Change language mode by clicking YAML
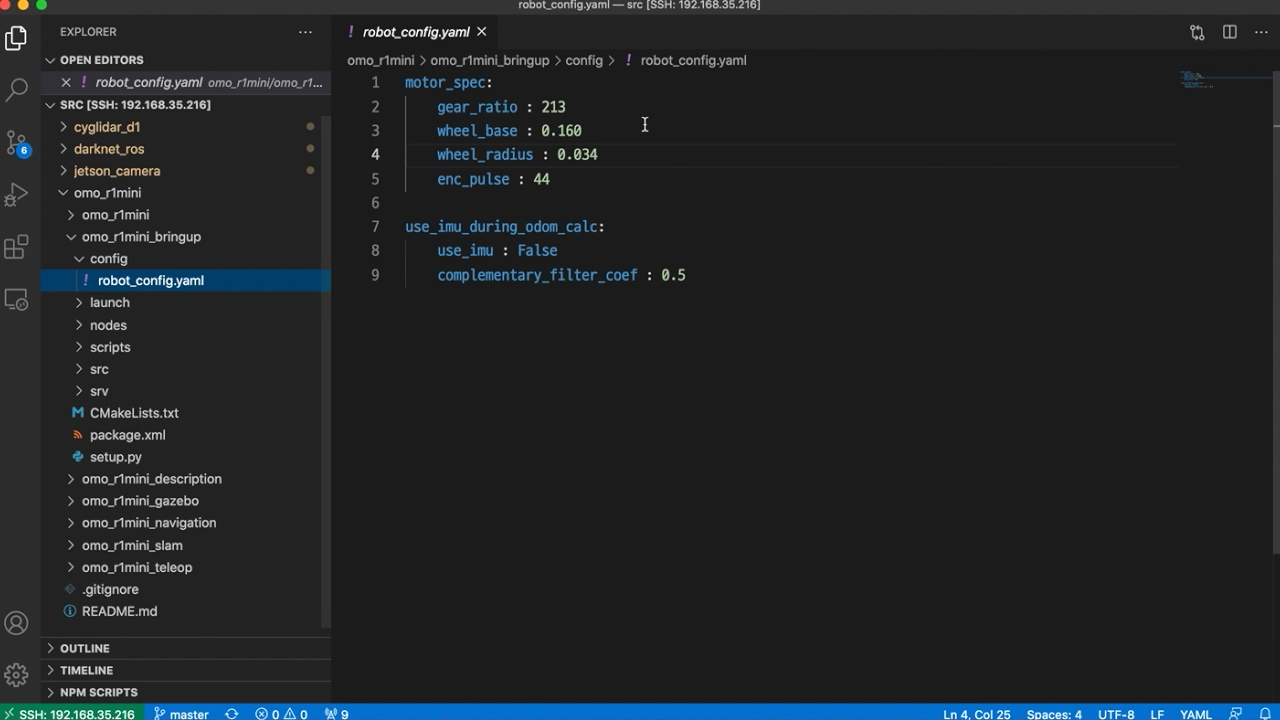 coord(1196,714)
